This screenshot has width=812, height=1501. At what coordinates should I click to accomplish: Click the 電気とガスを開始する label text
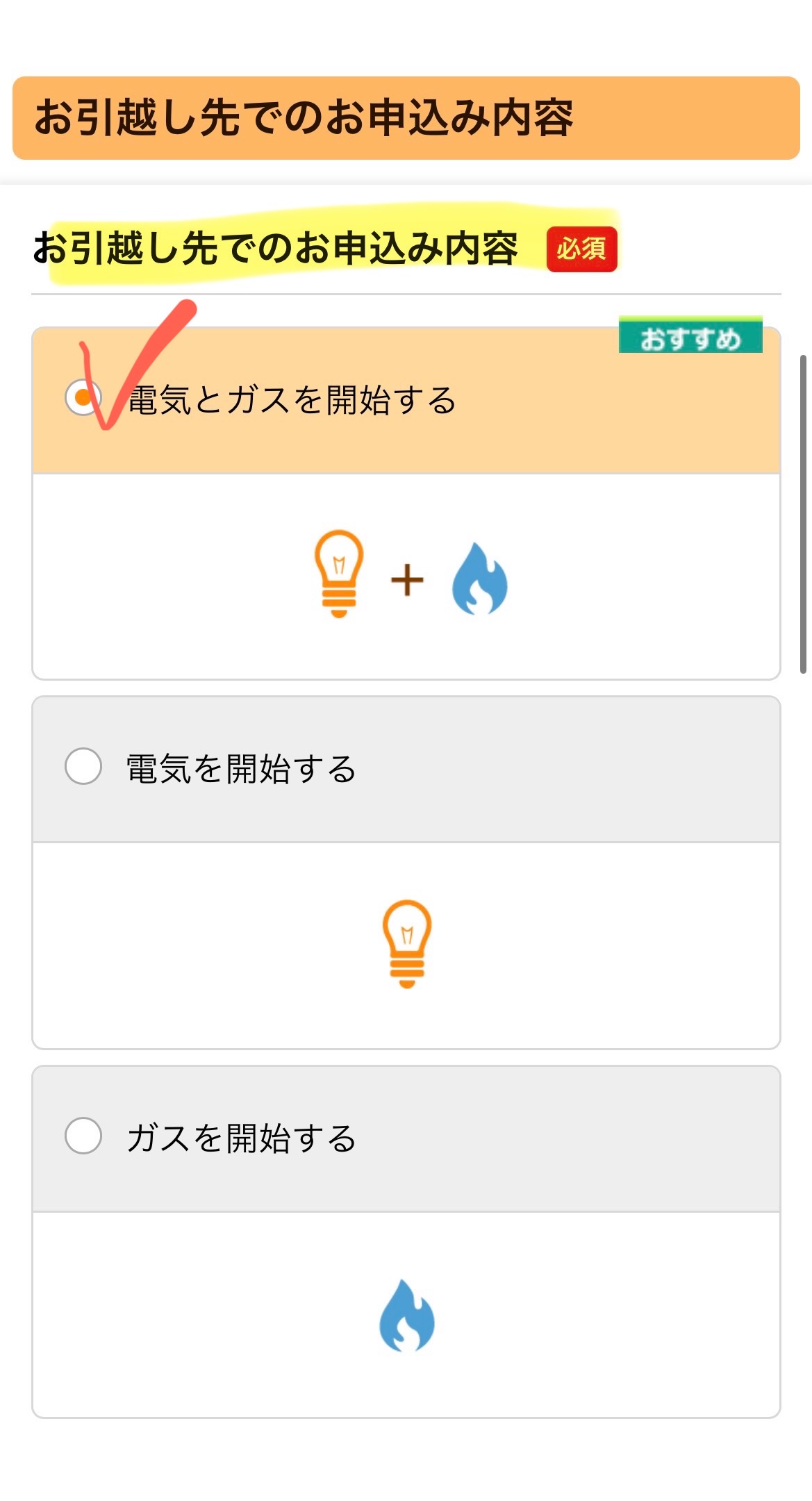tap(292, 400)
